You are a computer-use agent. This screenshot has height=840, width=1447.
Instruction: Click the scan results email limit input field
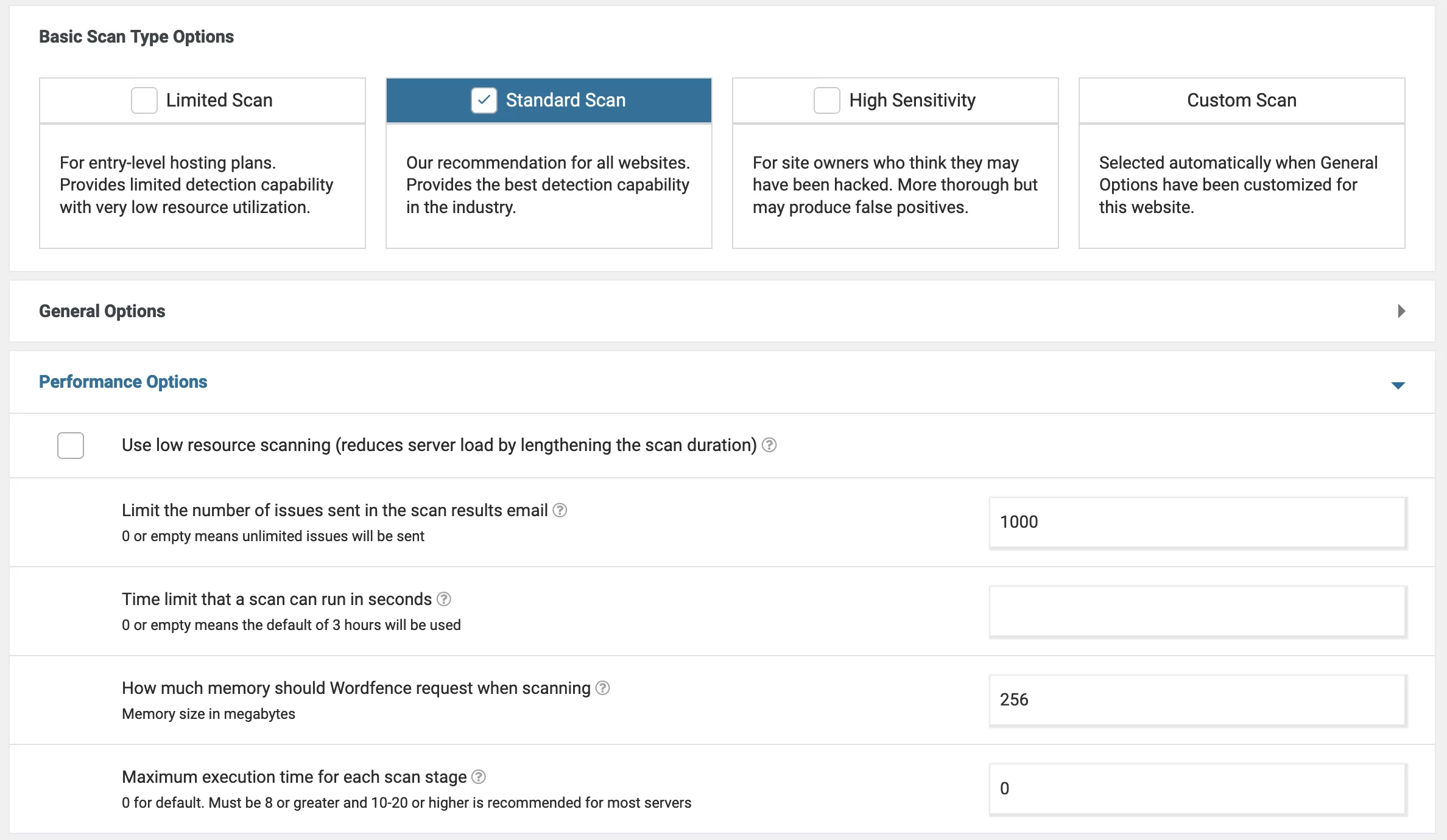(1196, 521)
